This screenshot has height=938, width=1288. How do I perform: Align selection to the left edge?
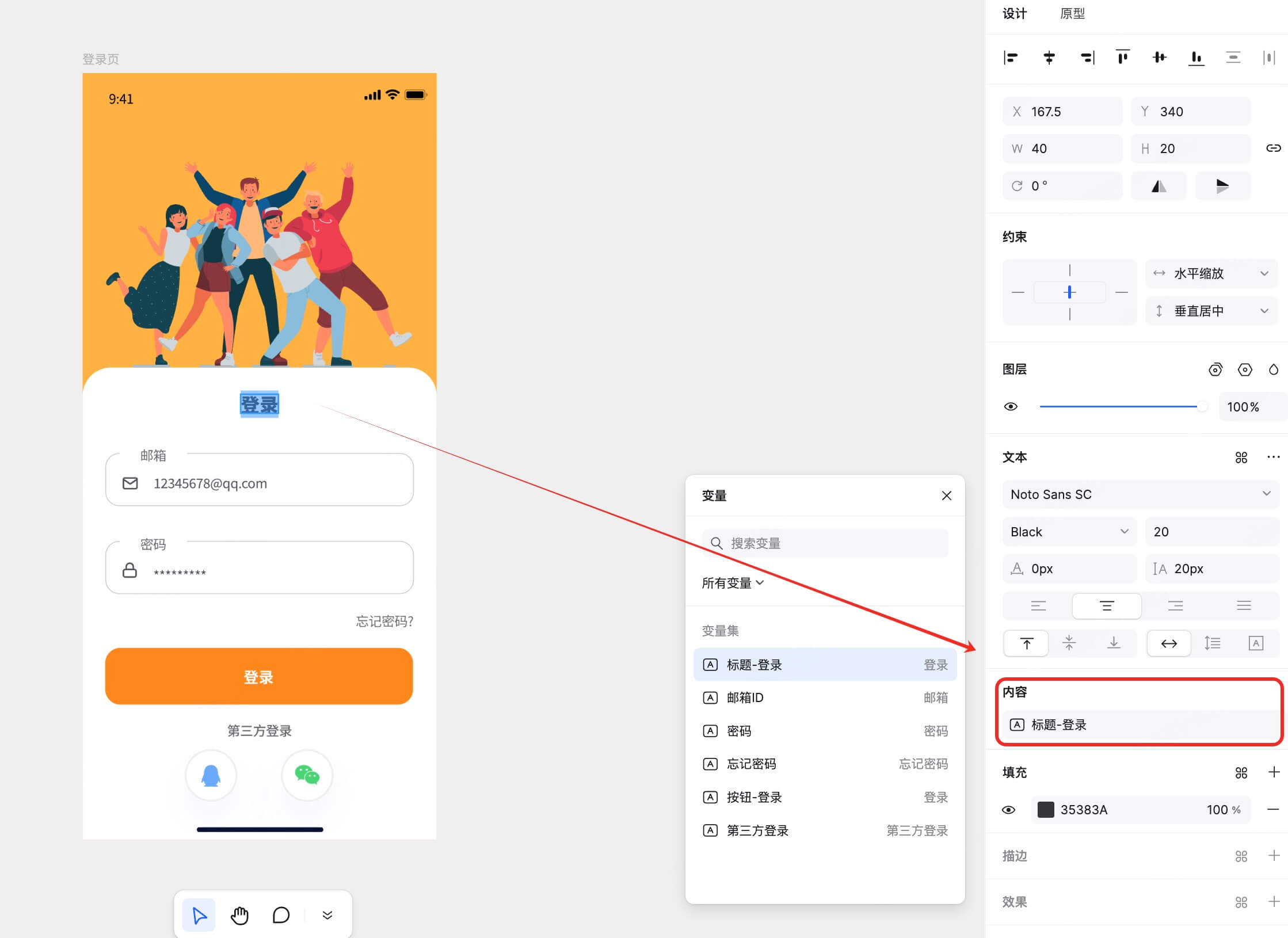(1011, 58)
